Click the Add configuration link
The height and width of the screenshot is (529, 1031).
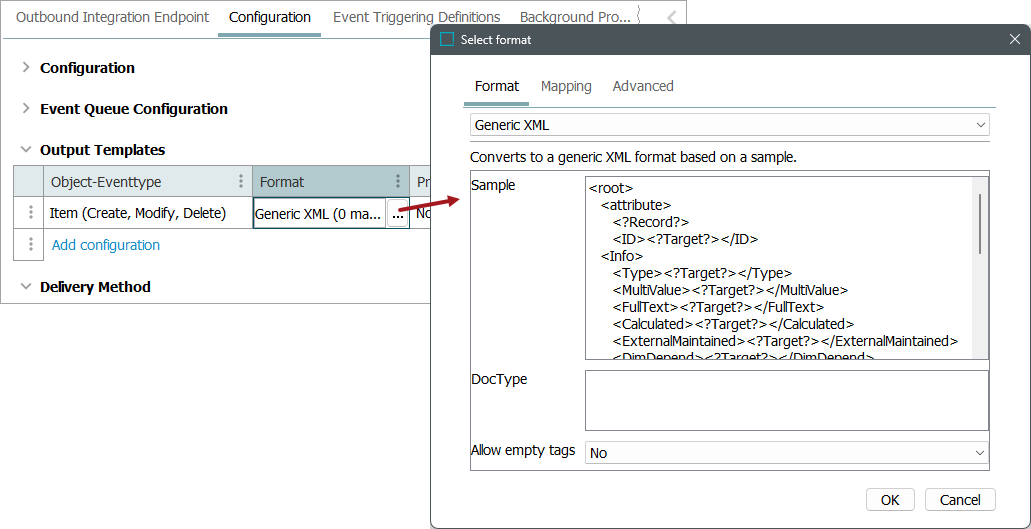coord(106,245)
